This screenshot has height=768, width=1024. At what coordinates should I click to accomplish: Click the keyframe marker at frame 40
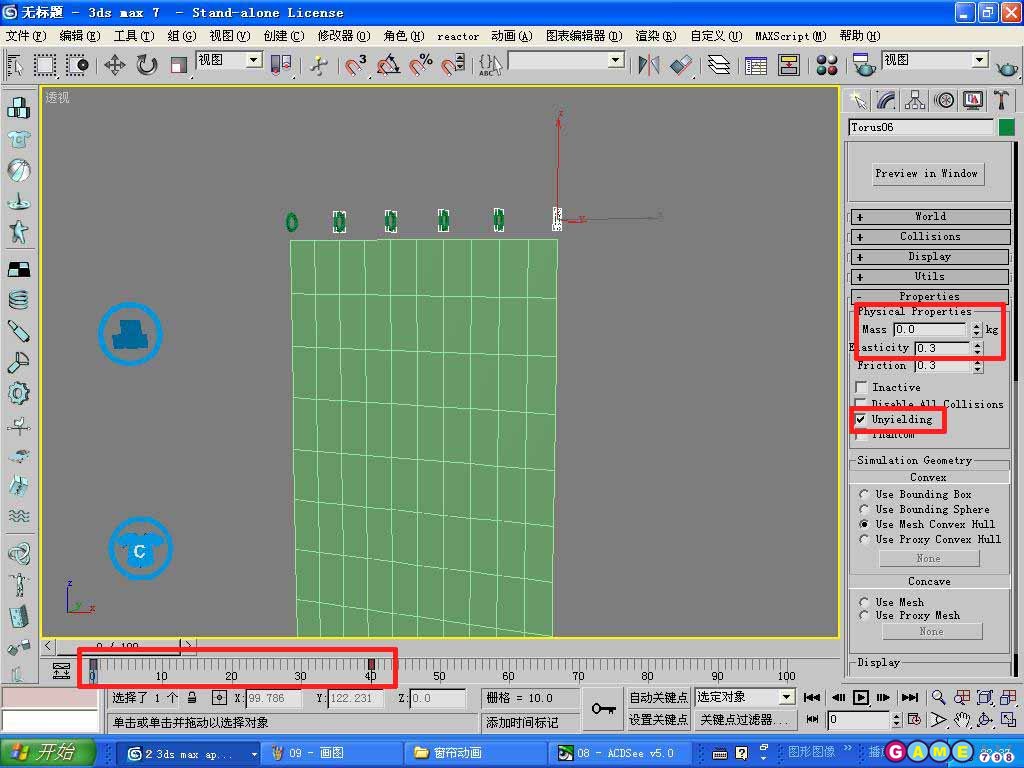pyautogui.click(x=371, y=664)
